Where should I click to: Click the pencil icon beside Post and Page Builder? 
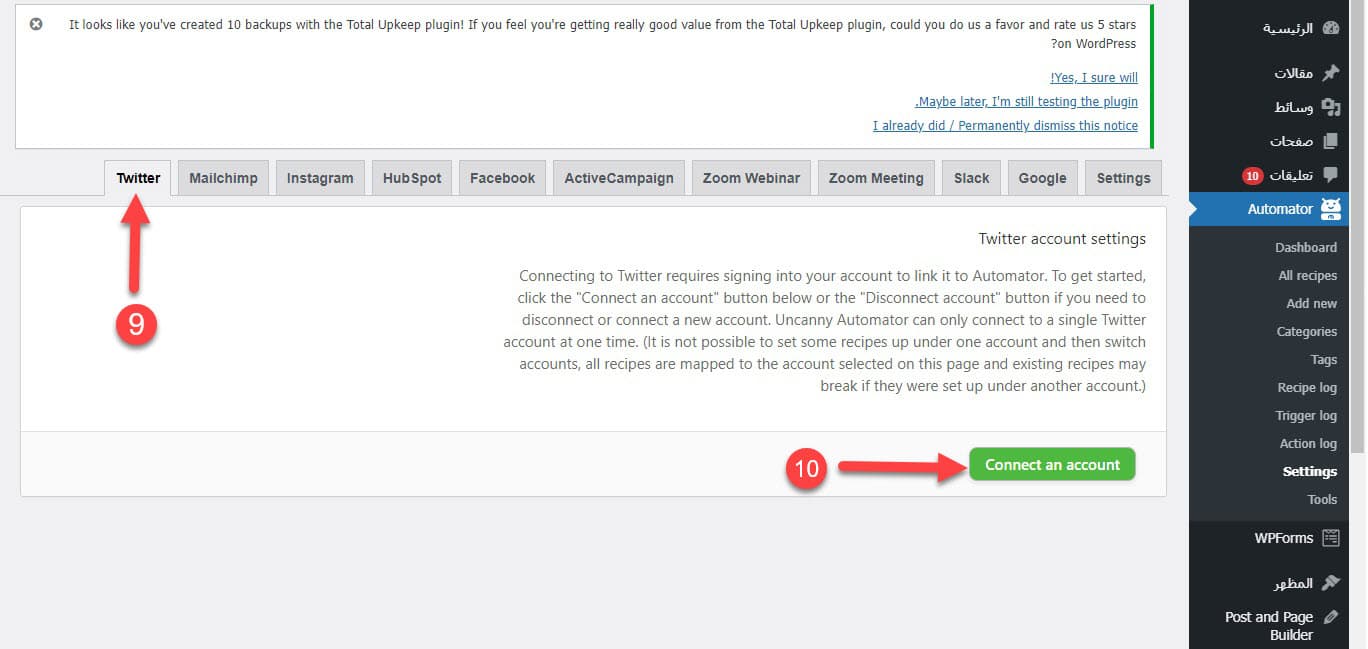1330,617
